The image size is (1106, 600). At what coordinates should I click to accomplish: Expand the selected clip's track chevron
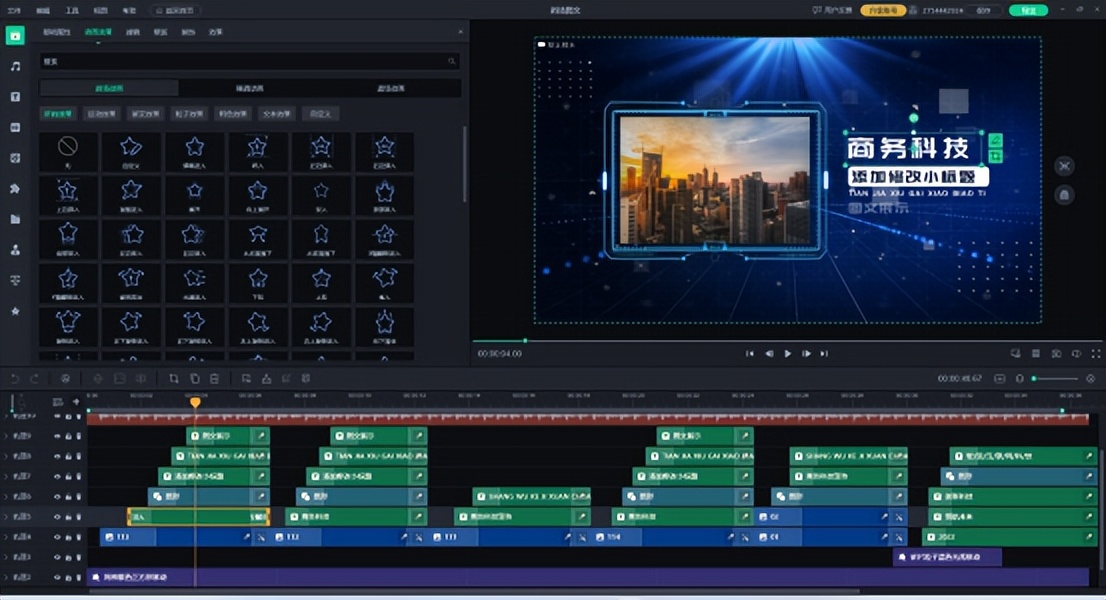pos(6,517)
